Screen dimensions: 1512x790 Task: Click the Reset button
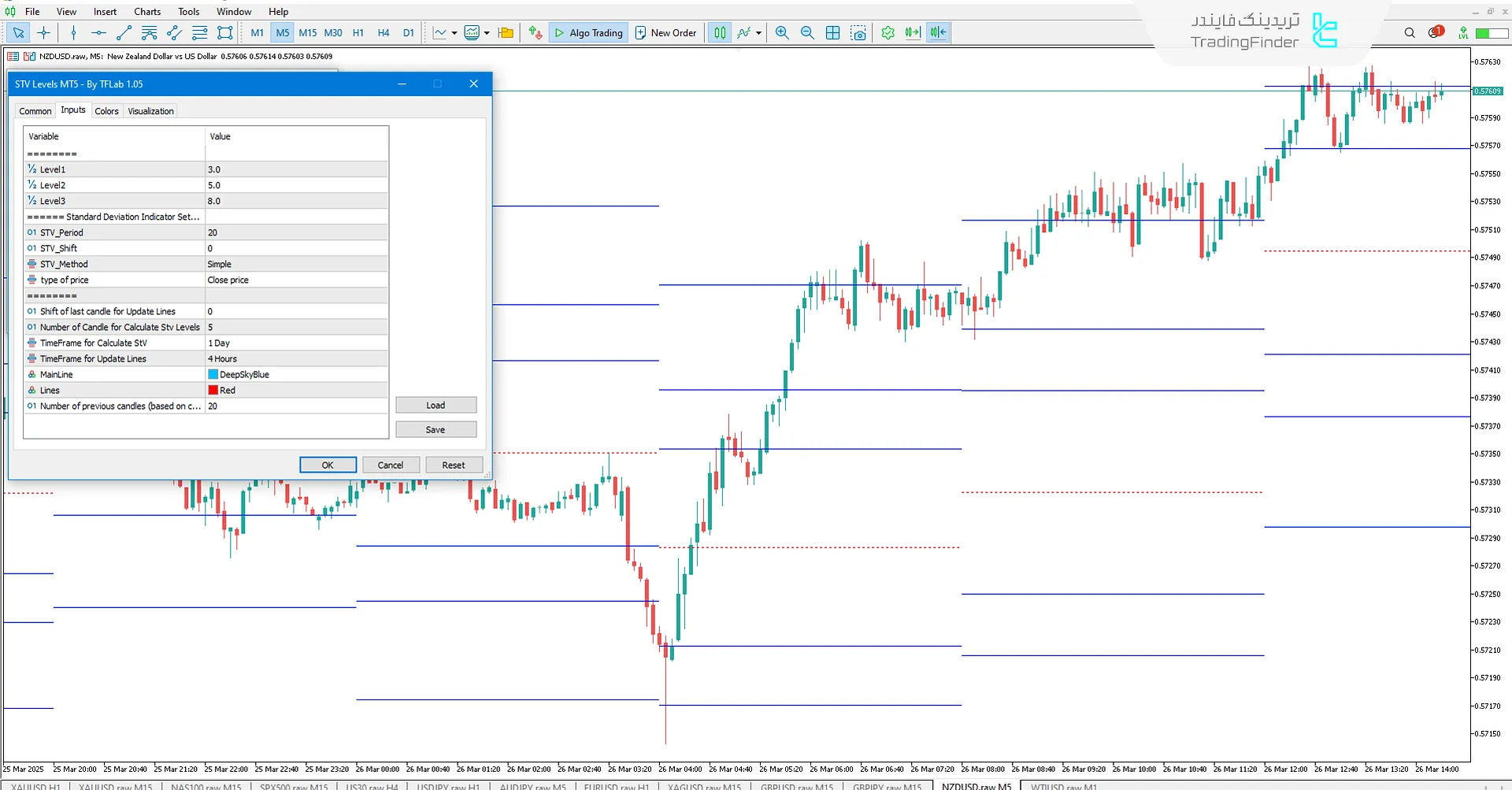(x=453, y=465)
